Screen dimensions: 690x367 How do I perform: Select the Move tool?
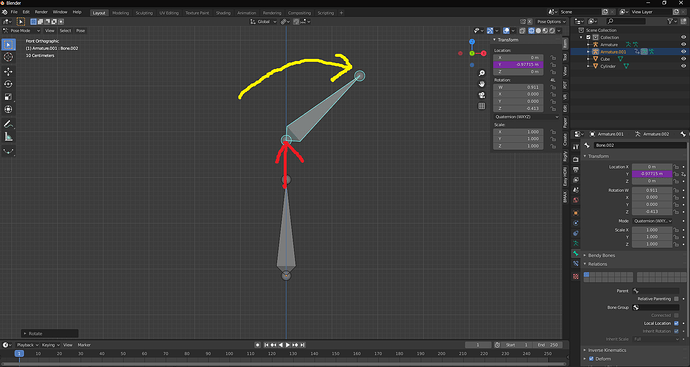pos(8,72)
